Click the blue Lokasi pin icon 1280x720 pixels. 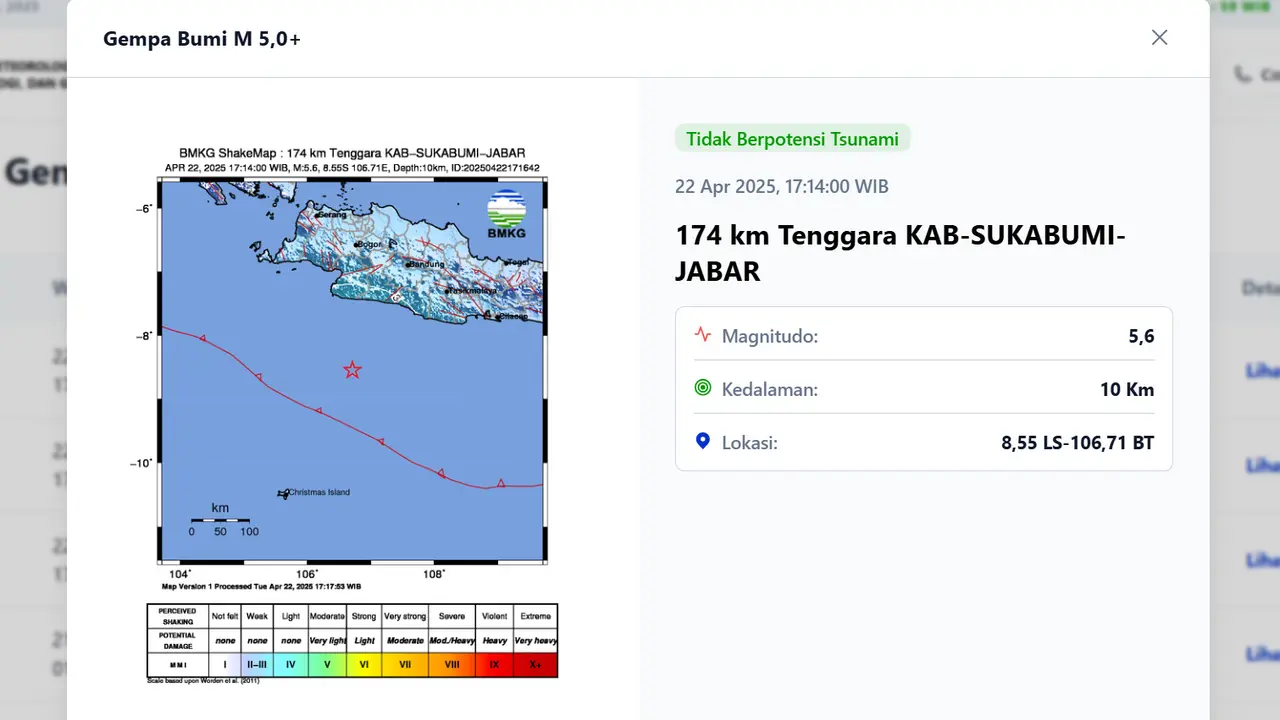click(703, 441)
